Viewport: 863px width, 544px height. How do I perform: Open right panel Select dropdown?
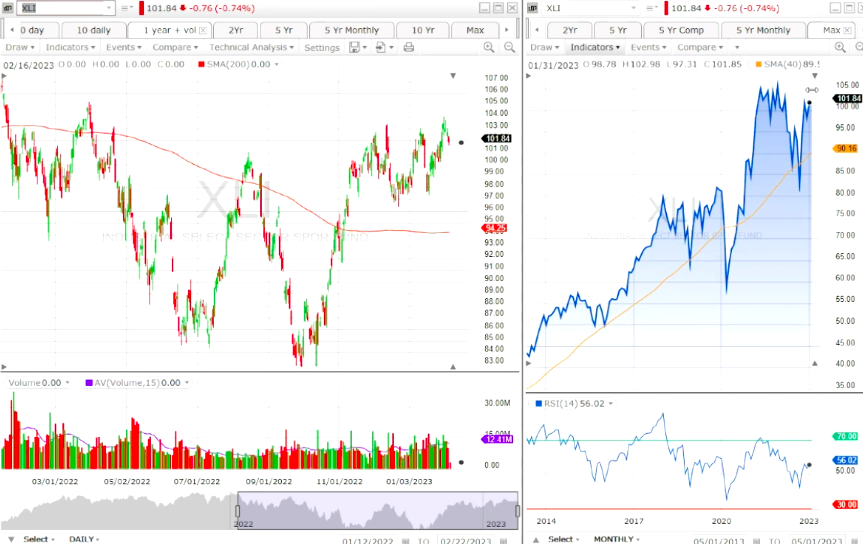click(564, 539)
